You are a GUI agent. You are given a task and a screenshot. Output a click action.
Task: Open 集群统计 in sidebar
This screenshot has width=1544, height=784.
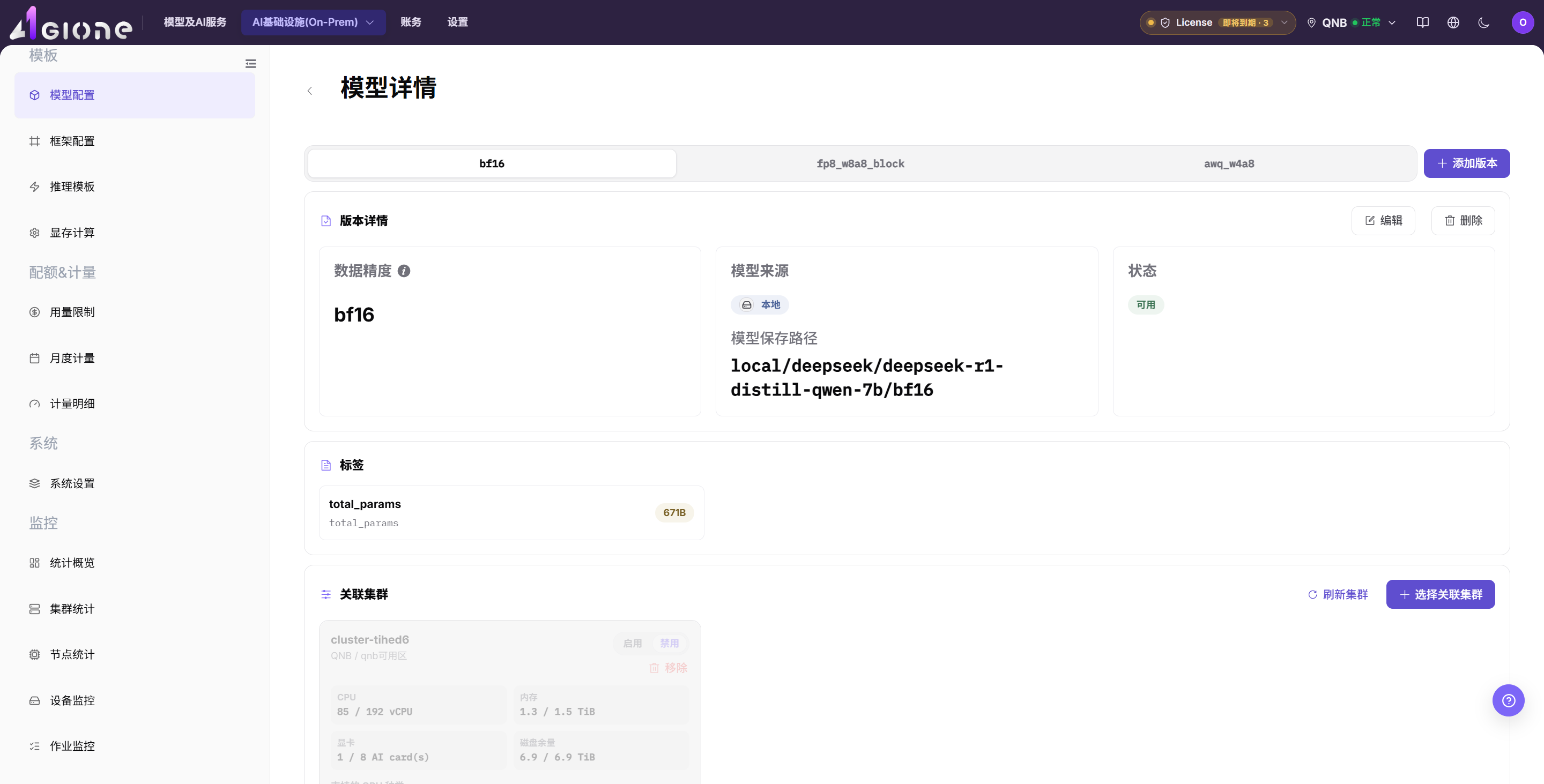coord(135,609)
